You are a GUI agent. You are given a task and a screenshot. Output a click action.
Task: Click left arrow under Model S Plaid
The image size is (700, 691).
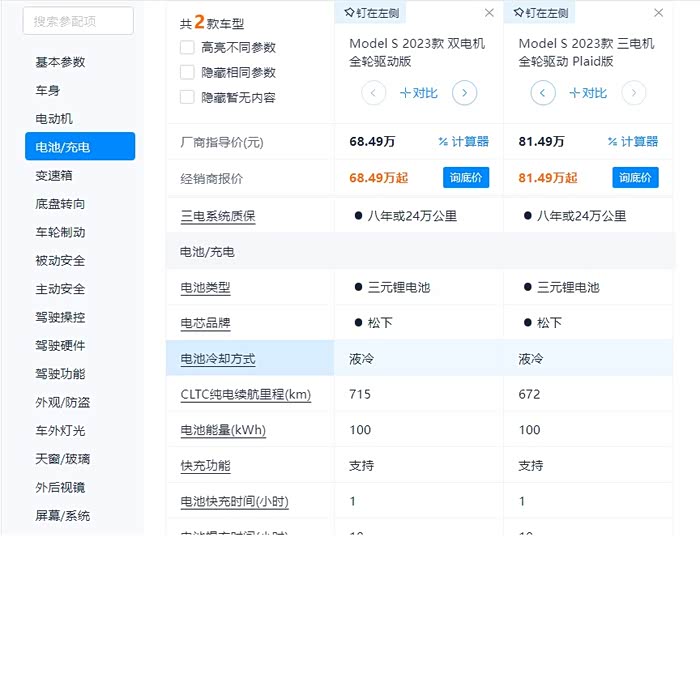pyautogui.click(x=543, y=93)
